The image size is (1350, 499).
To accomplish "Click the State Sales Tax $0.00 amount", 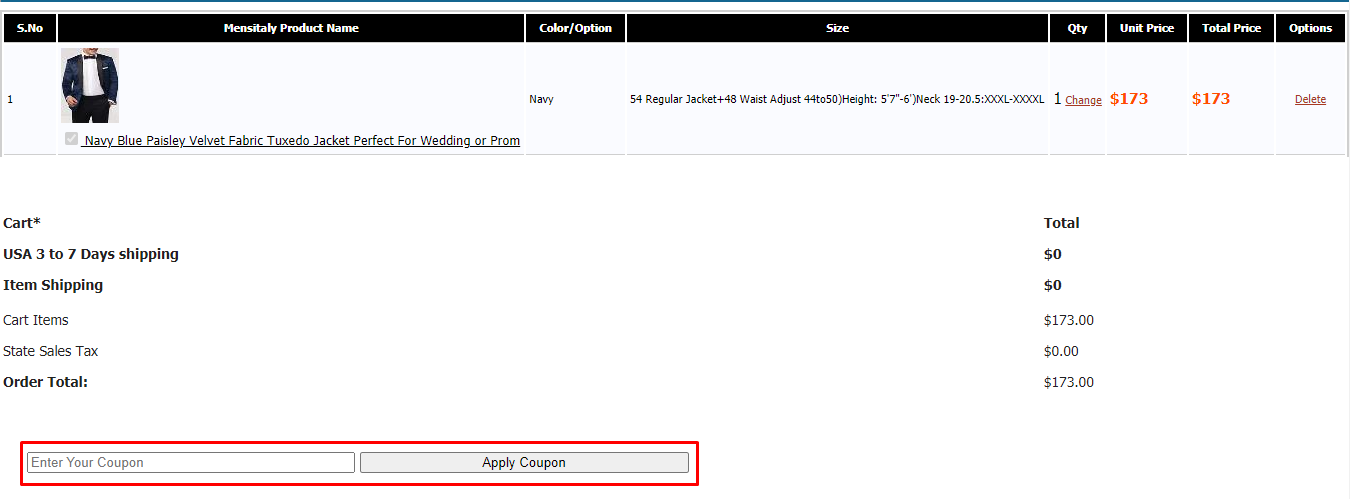I will (x=1061, y=351).
